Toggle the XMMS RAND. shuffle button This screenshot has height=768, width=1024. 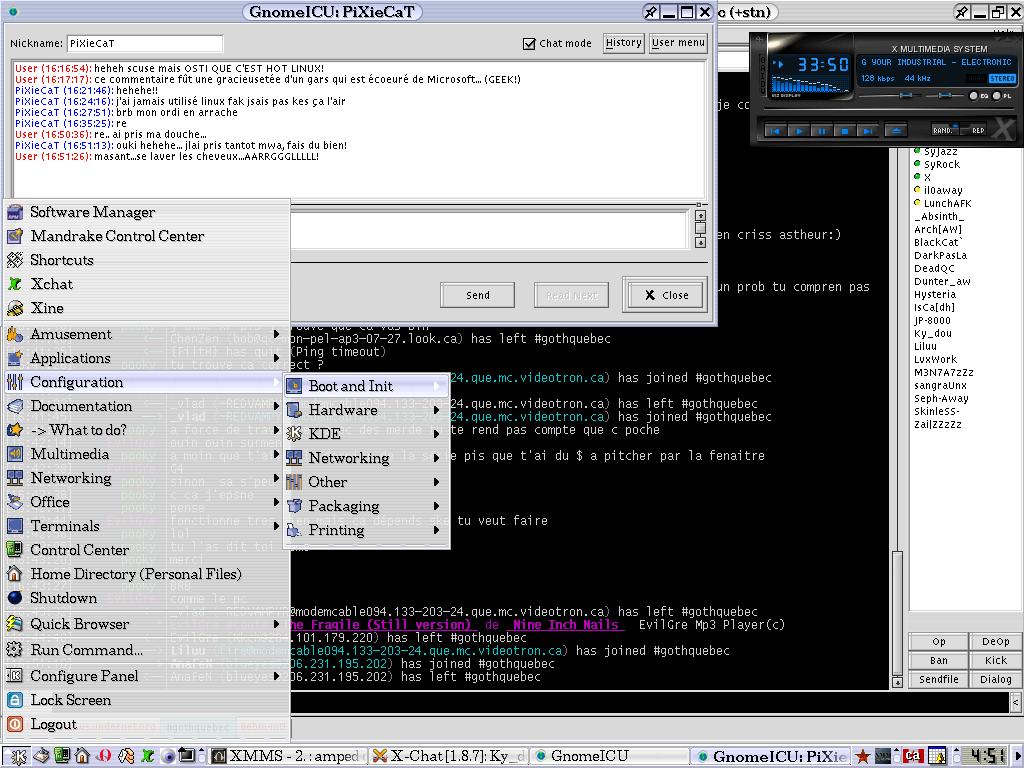pos(943,130)
